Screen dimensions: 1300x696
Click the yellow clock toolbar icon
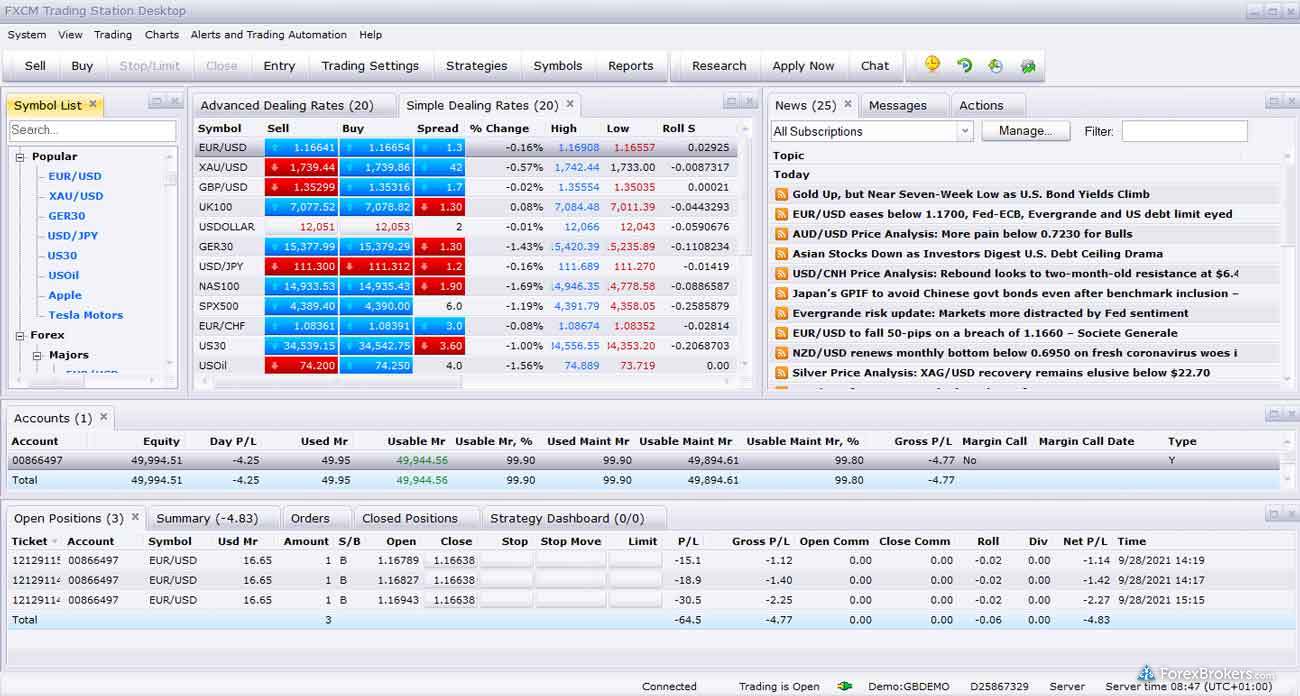(932, 65)
